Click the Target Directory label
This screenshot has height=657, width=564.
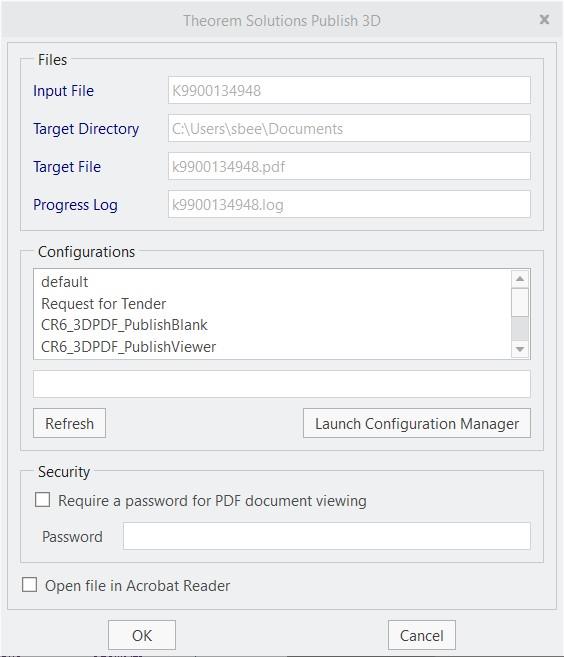(86, 129)
